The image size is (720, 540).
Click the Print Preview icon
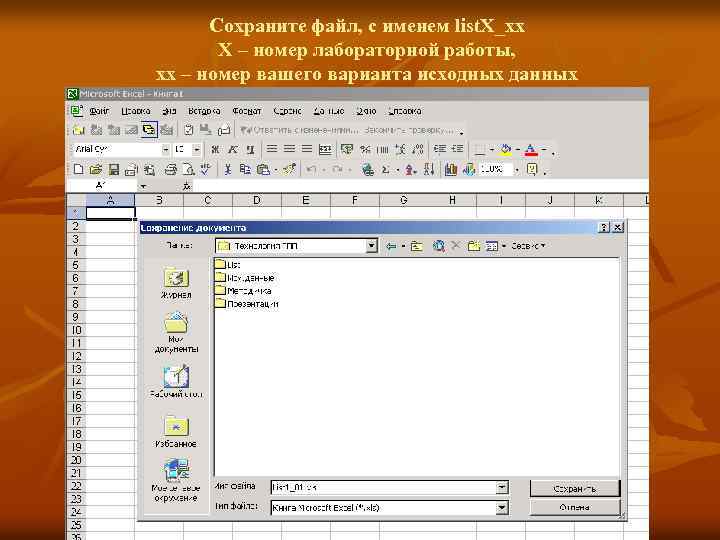pyautogui.click(x=188, y=169)
